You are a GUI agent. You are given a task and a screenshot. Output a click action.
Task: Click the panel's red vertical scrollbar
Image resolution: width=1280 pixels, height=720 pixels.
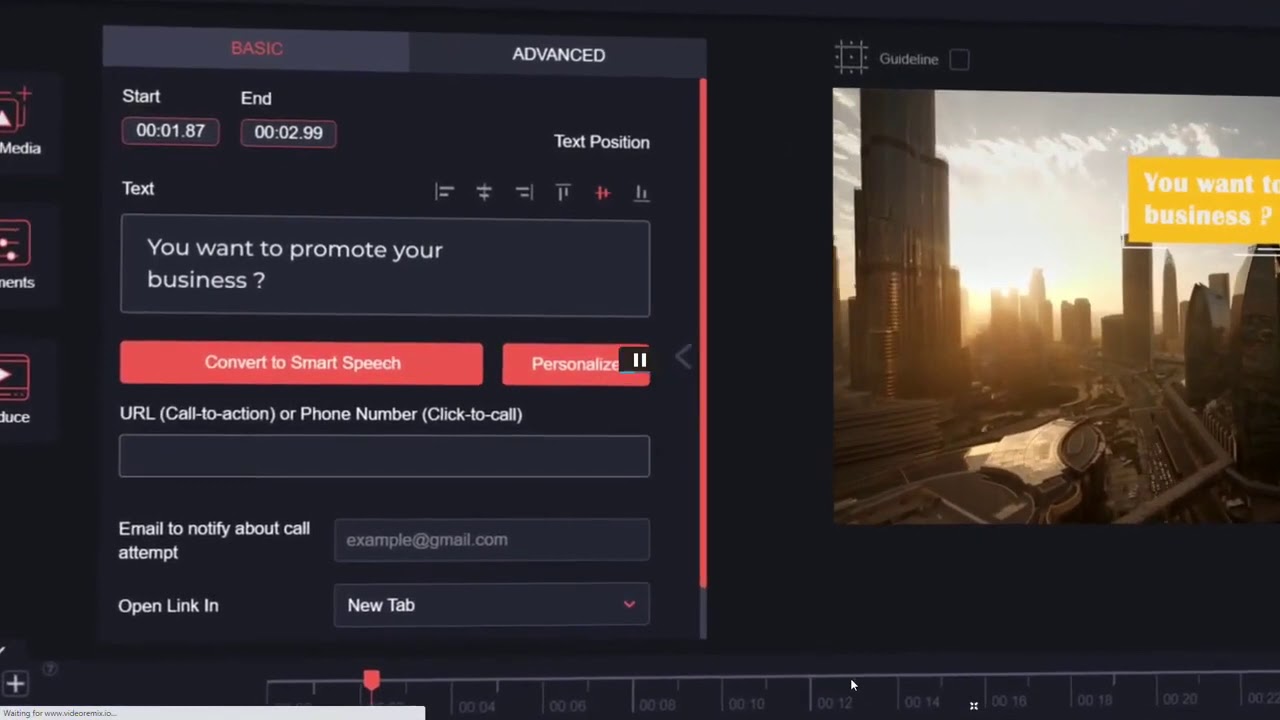click(703, 332)
